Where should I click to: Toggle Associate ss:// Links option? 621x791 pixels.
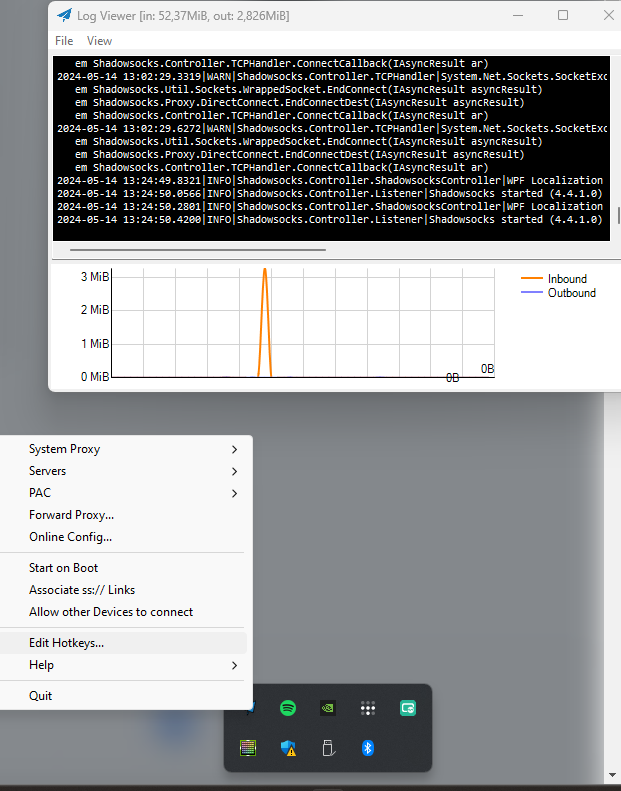82,590
